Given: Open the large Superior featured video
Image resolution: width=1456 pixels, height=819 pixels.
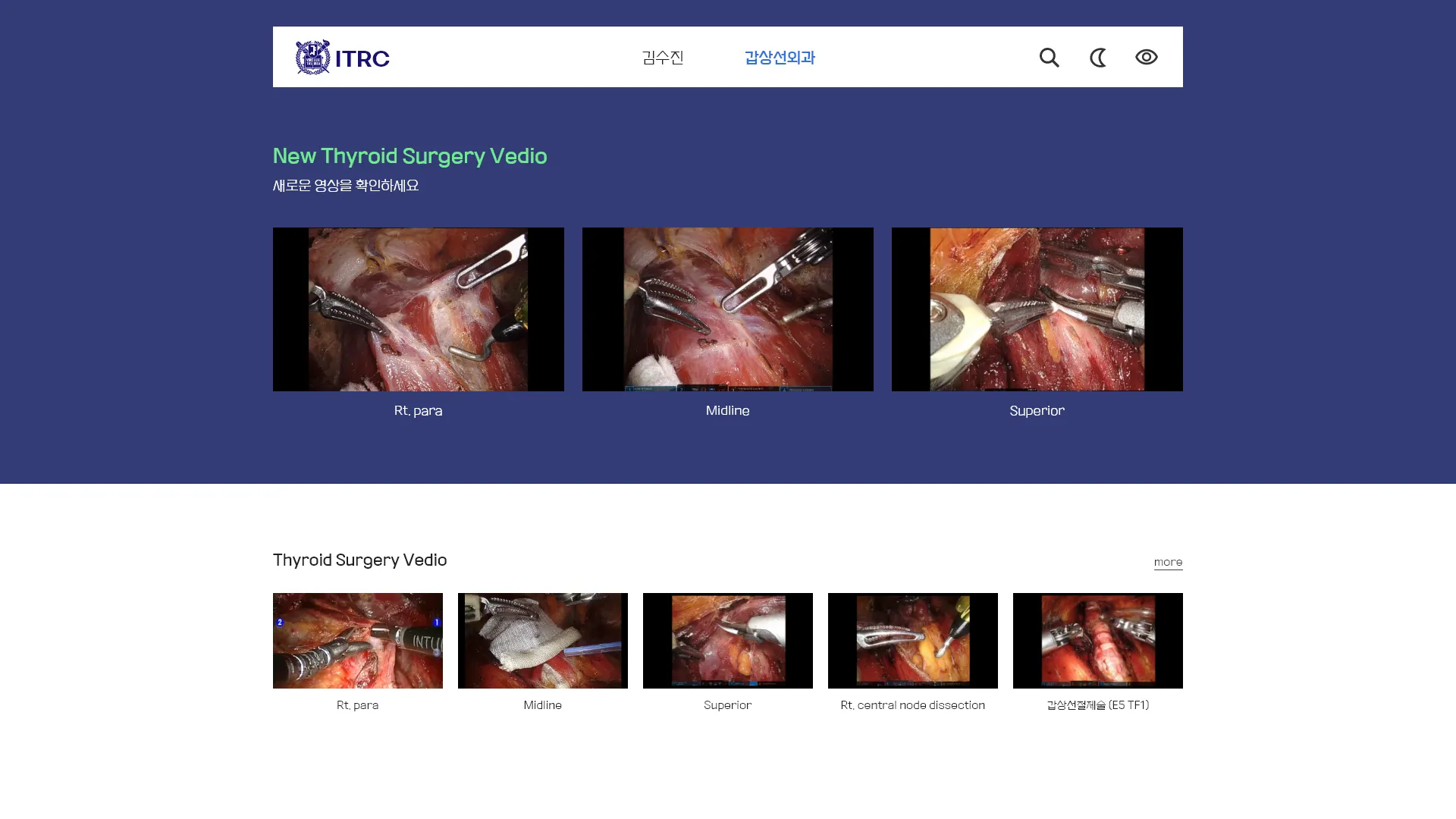Looking at the screenshot, I should click(x=1037, y=309).
